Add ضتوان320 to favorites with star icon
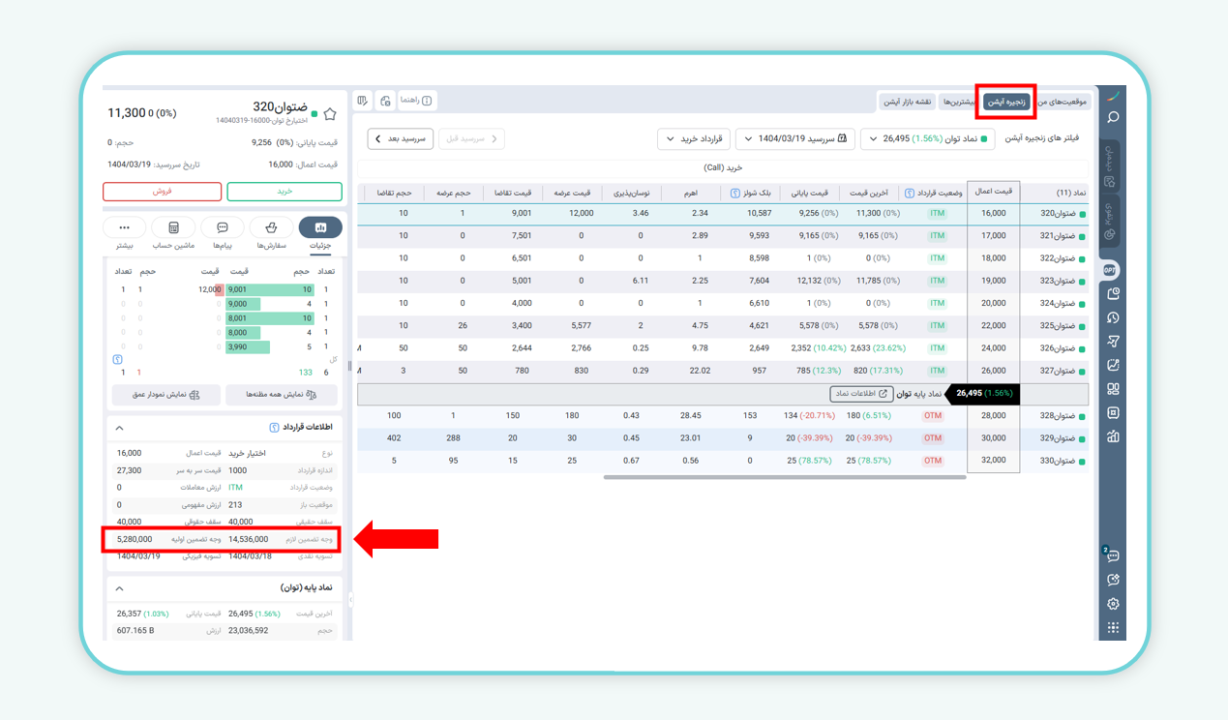 coord(330,114)
